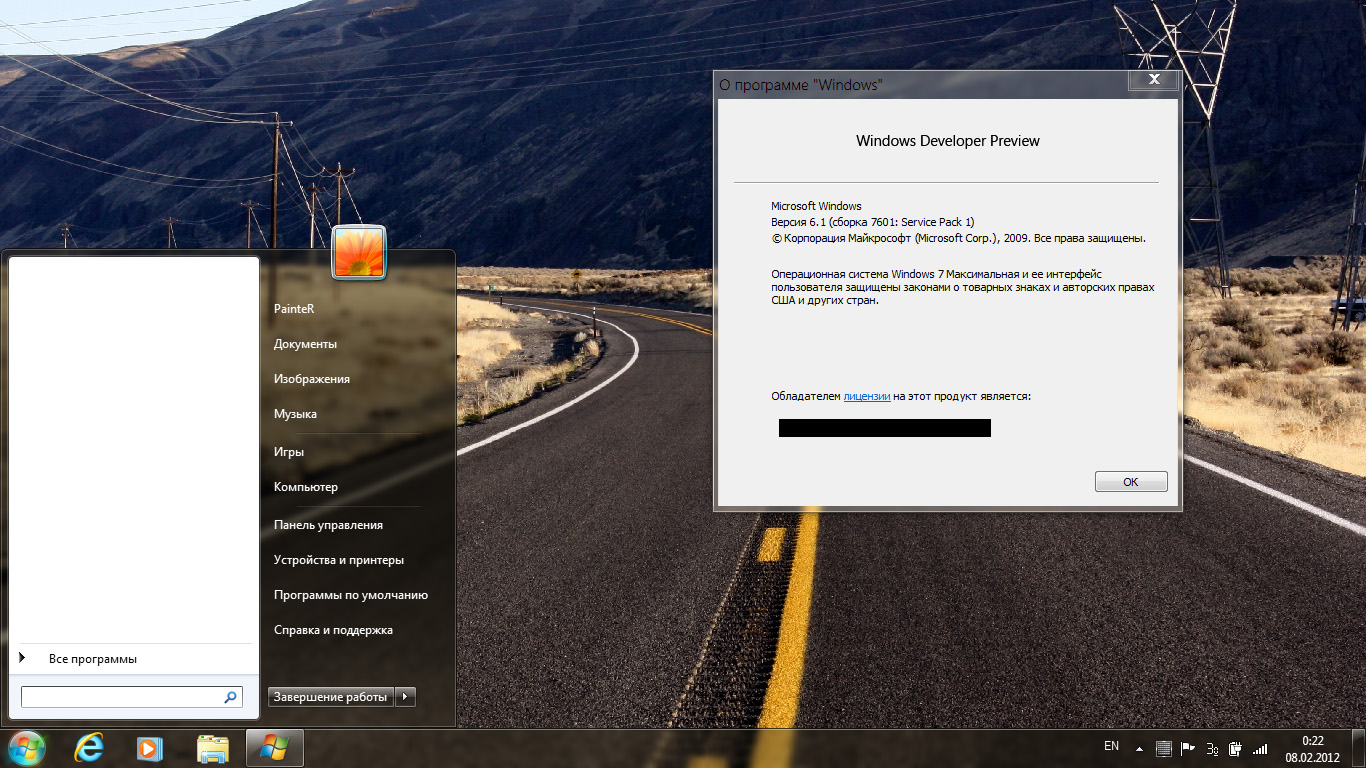This screenshot has width=1366, height=768.
Task: Open Windows Media Player taskbar icon
Action: tap(150, 748)
